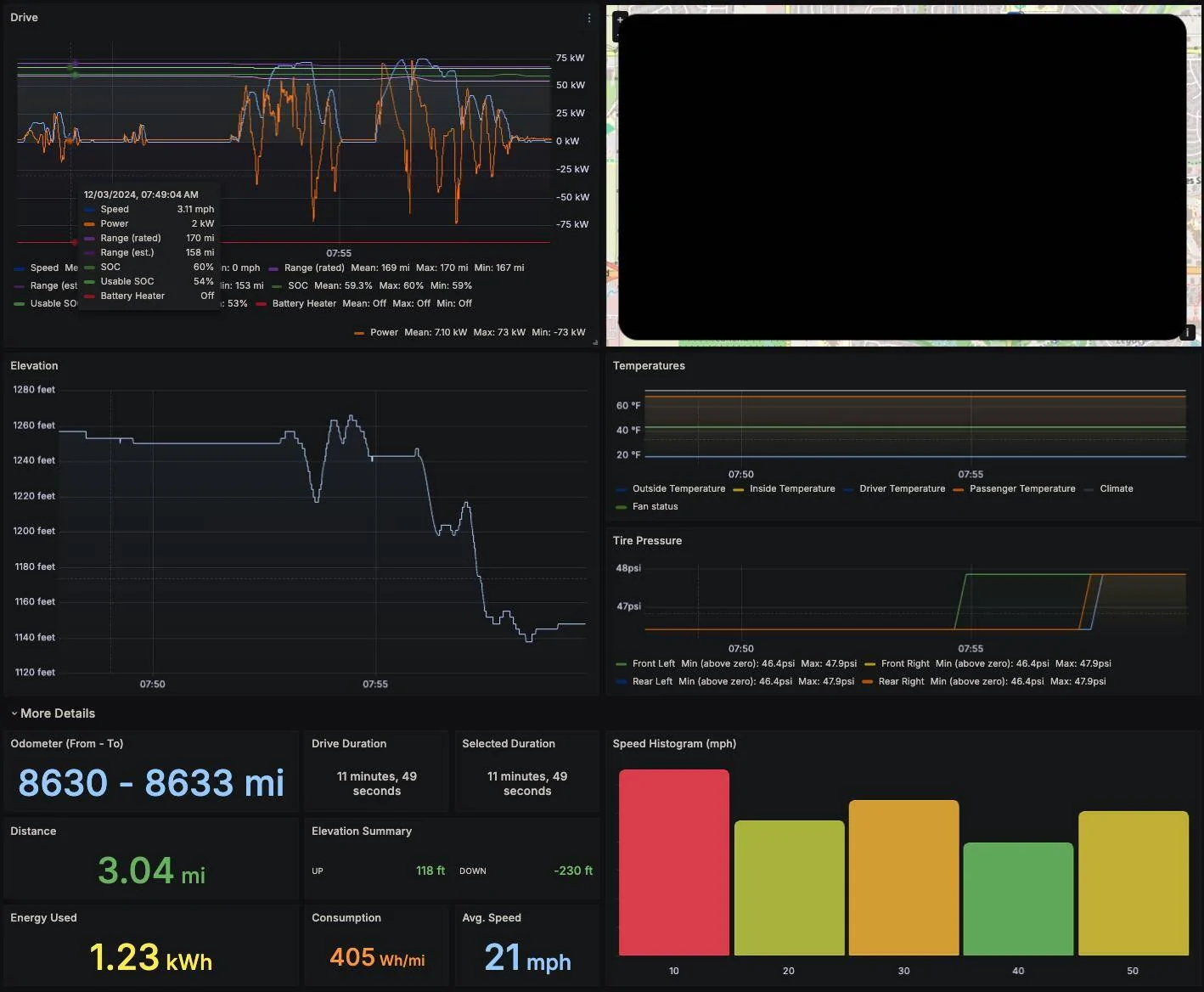Toggle Fan status legend entry
The height and width of the screenshot is (992, 1204).
click(655, 507)
